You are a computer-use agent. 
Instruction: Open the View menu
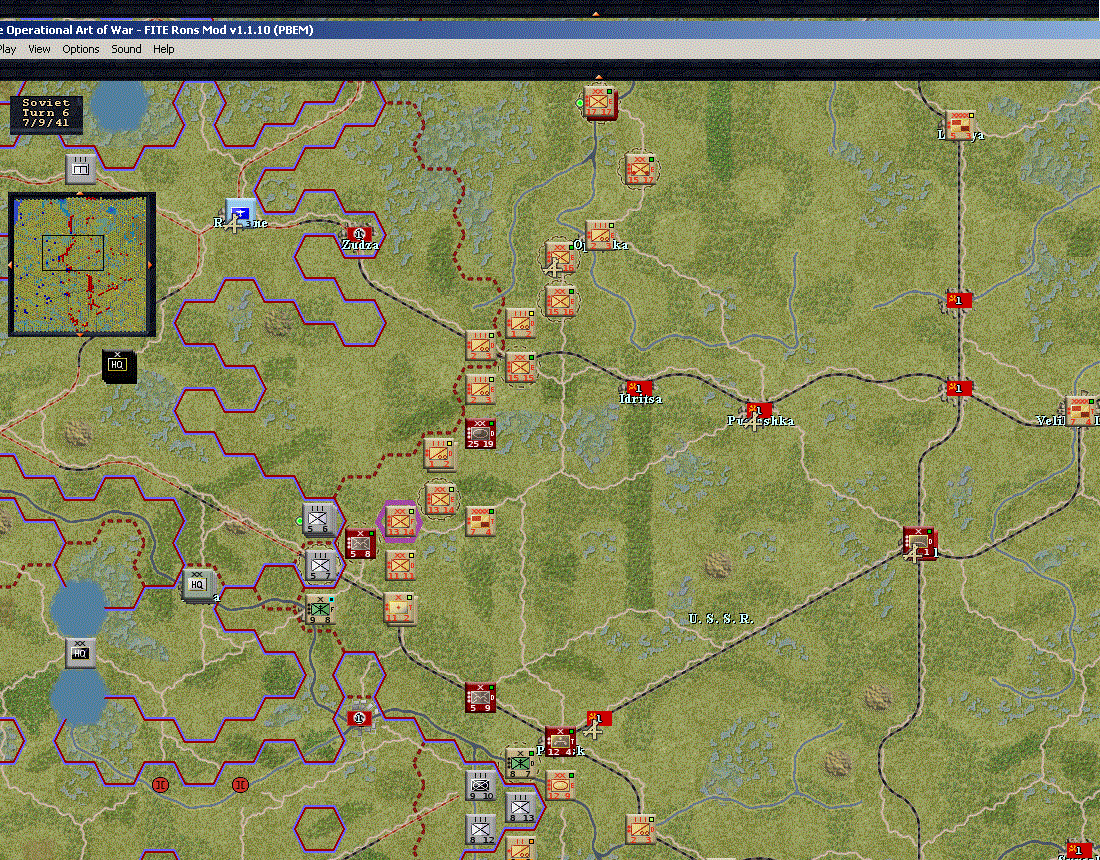coord(39,49)
